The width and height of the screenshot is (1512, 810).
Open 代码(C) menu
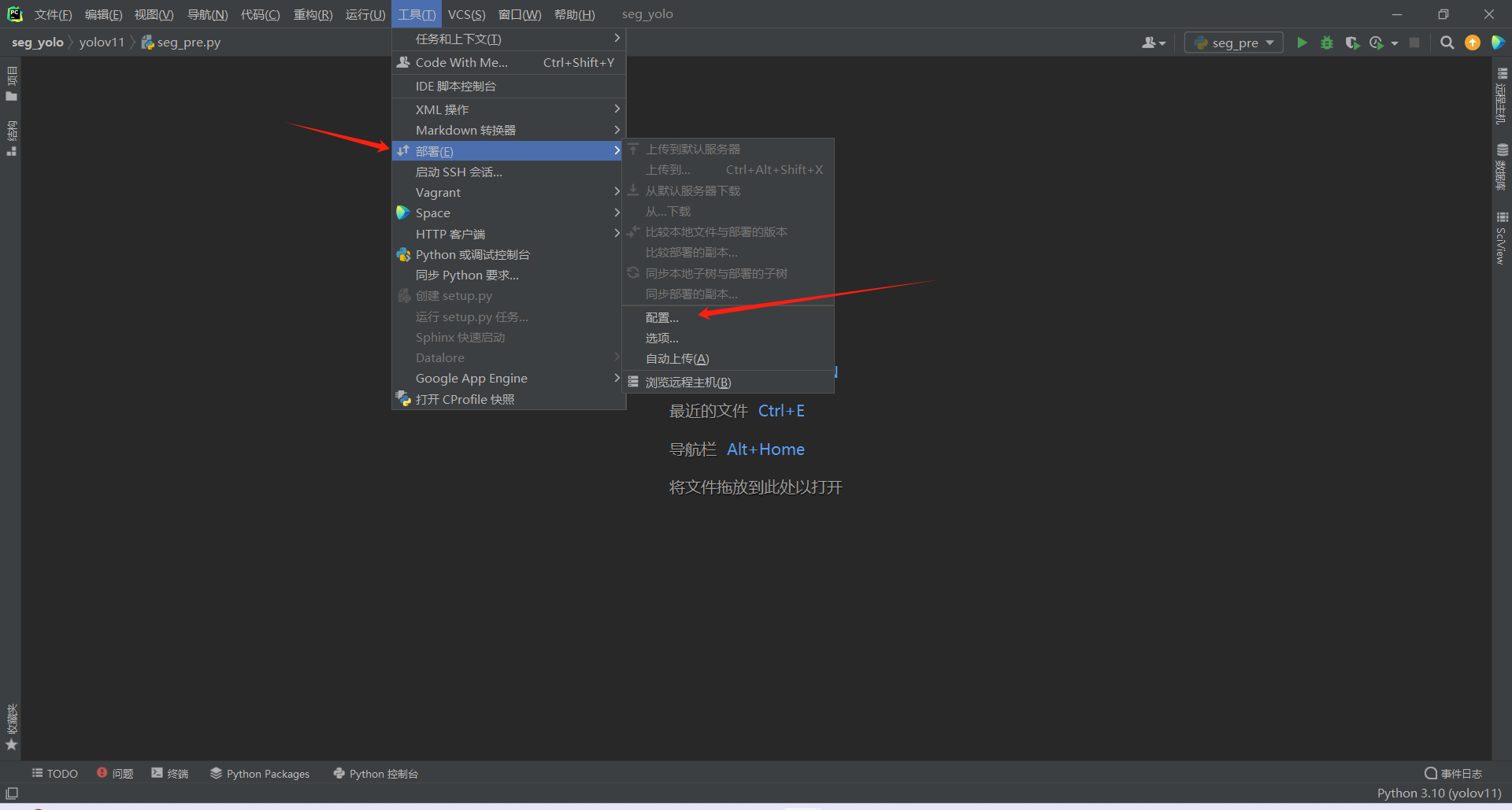[x=260, y=14]
